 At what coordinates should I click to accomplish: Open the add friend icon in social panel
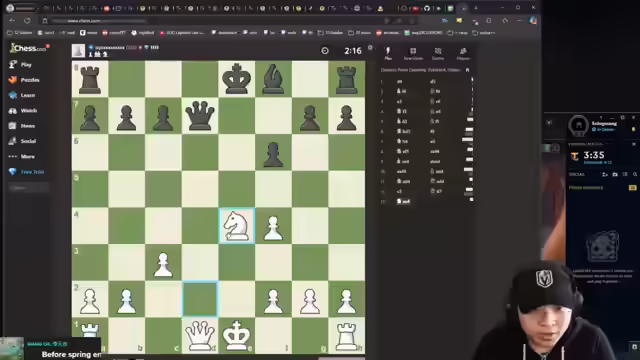click(x=605, y=174)
